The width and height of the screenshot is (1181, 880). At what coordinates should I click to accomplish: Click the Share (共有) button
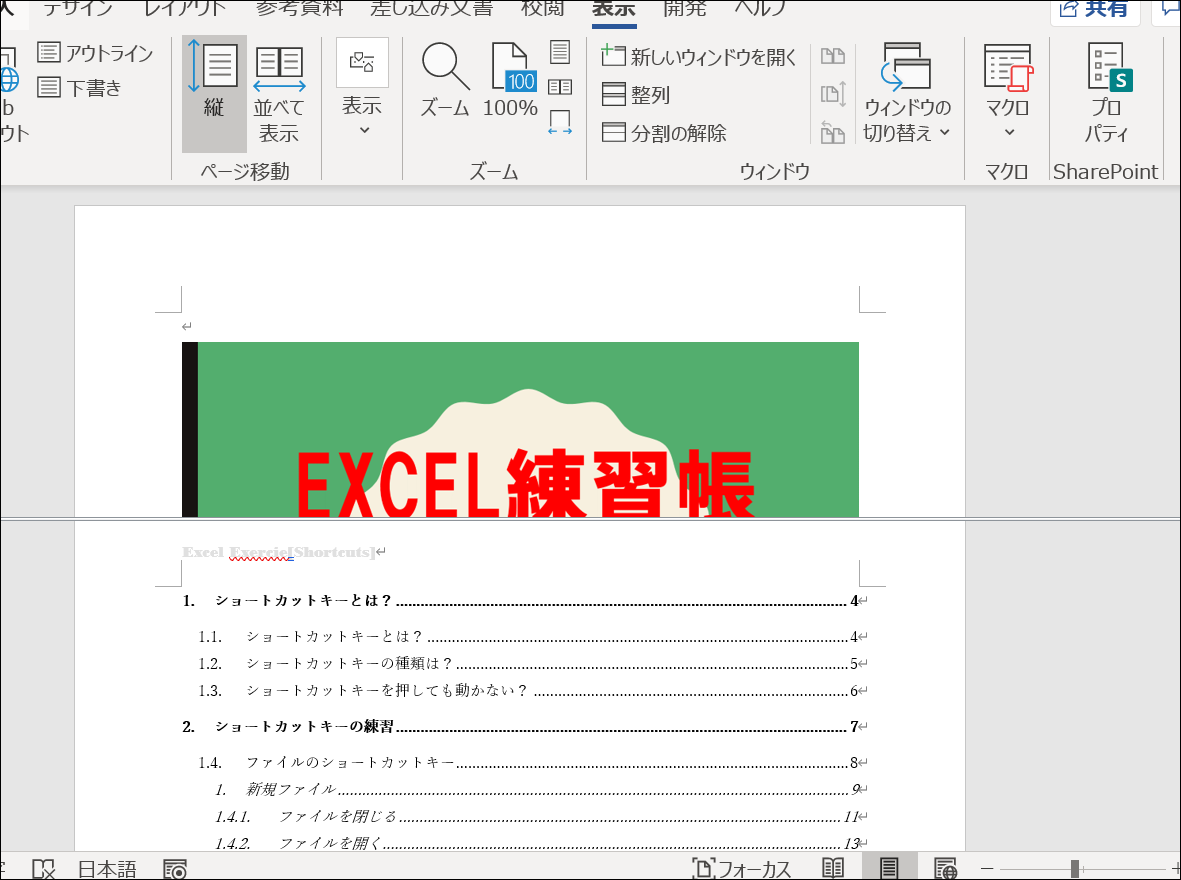[x=1094, y=10]
